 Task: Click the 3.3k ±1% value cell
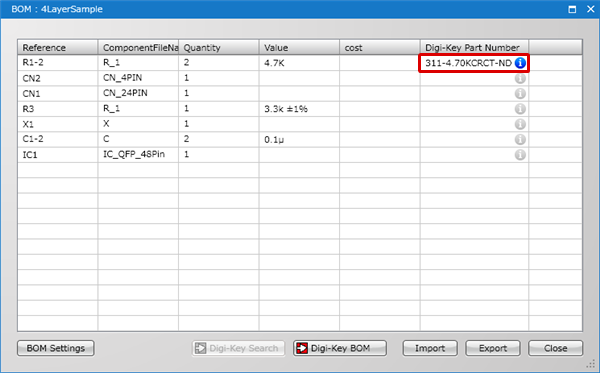pyautogui.click(x=299, y=109)
